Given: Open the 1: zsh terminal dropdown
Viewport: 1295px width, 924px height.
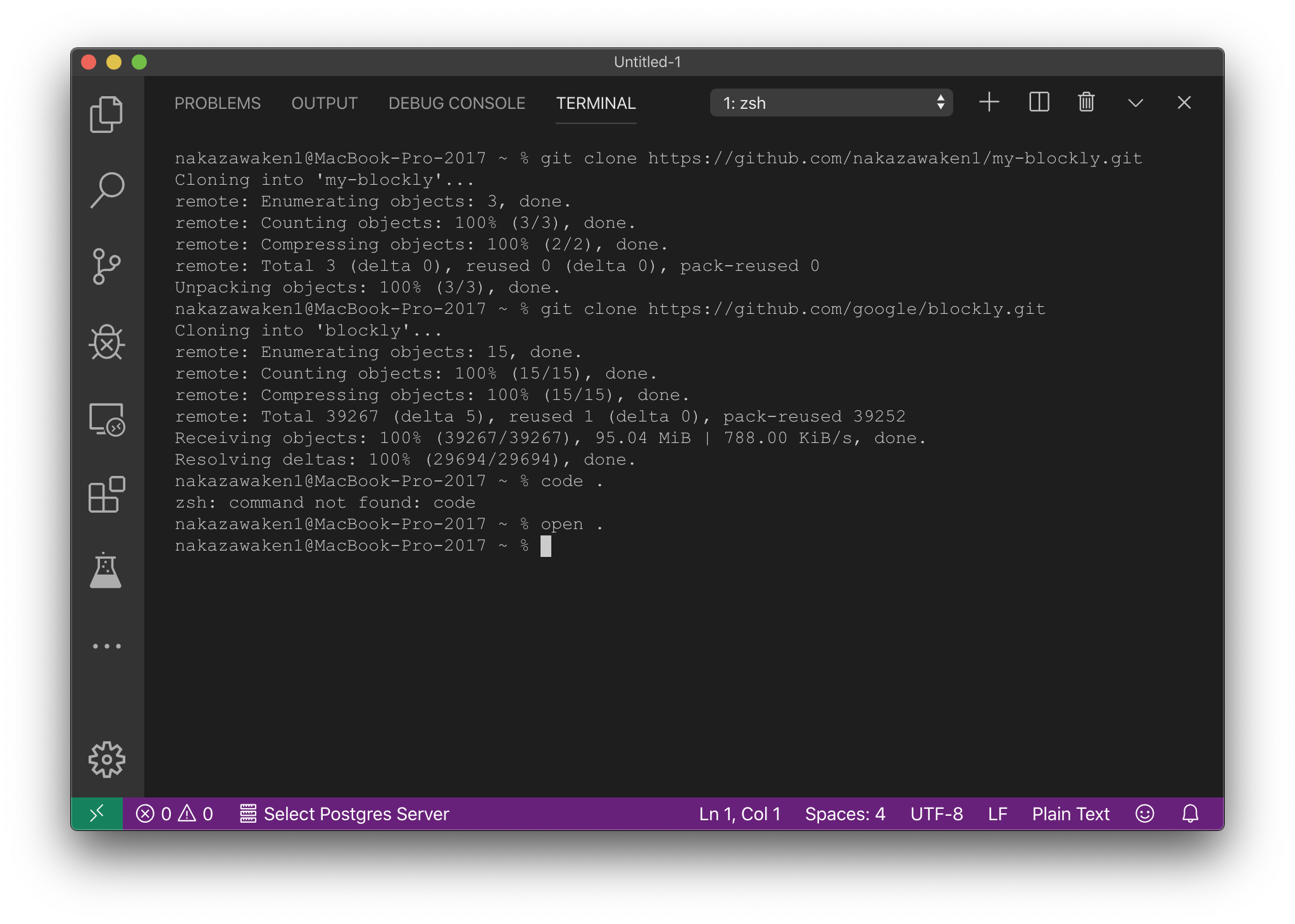Looking at the screenshot, I should click(x=830, y=103).
